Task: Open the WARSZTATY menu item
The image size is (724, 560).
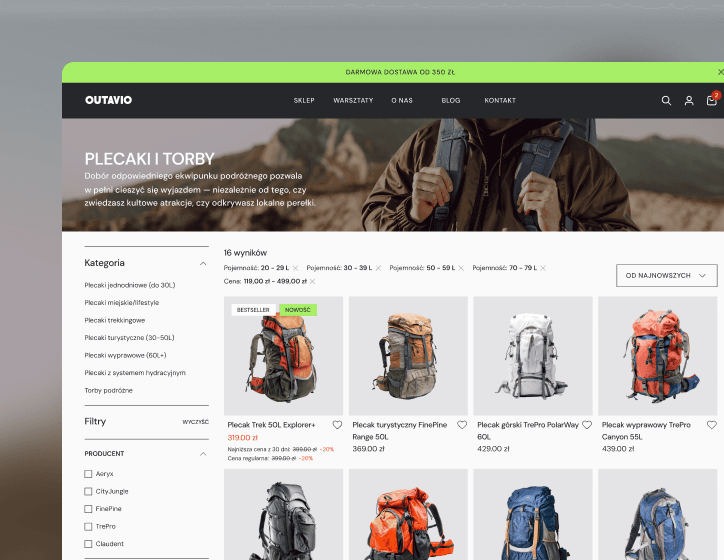Action: 353,101
